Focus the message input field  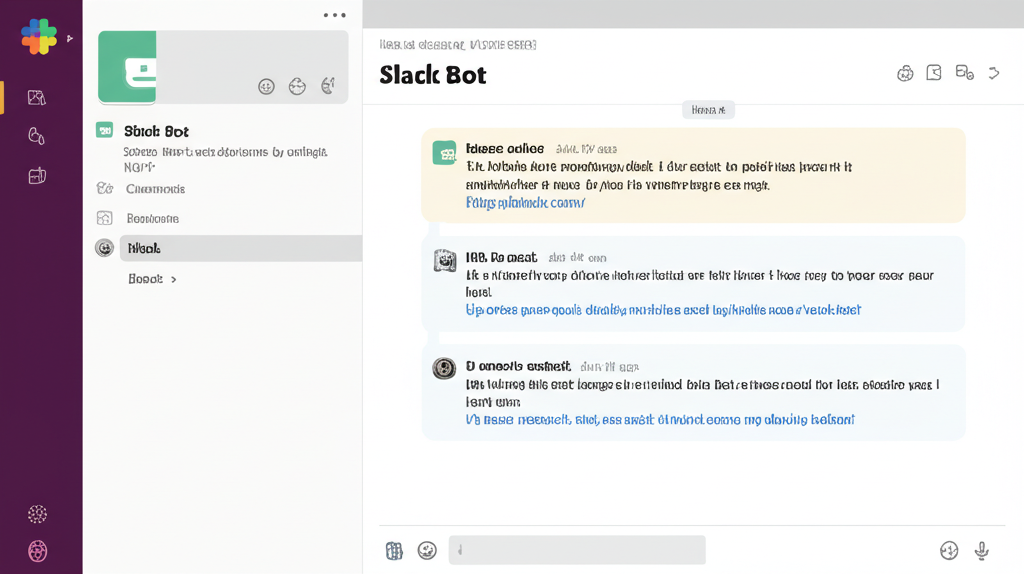click(x=577, y=550)
